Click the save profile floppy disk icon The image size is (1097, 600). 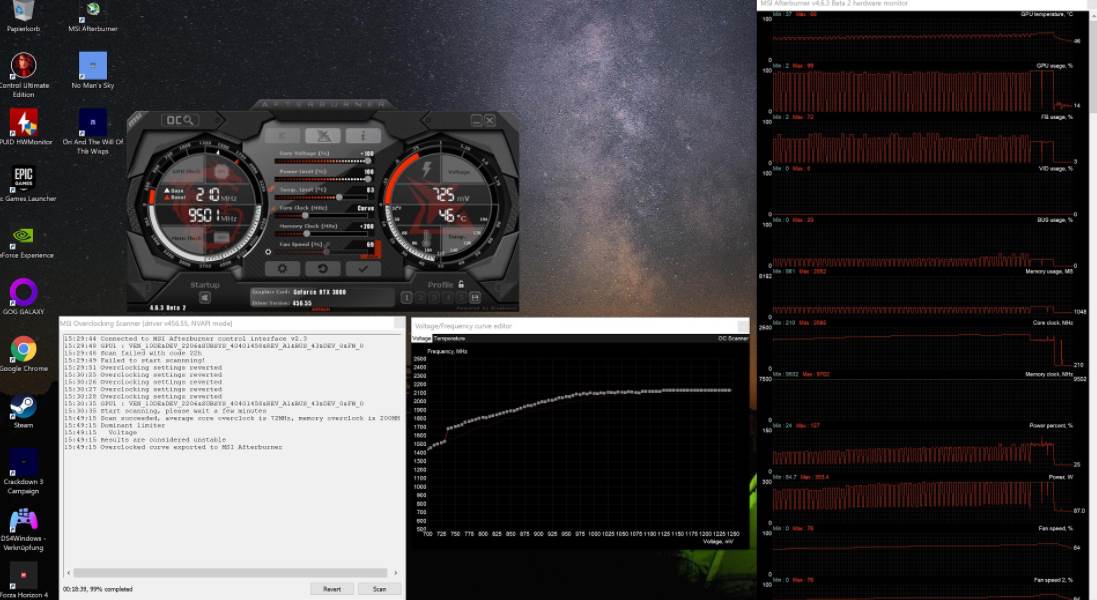tap(475, 297)
